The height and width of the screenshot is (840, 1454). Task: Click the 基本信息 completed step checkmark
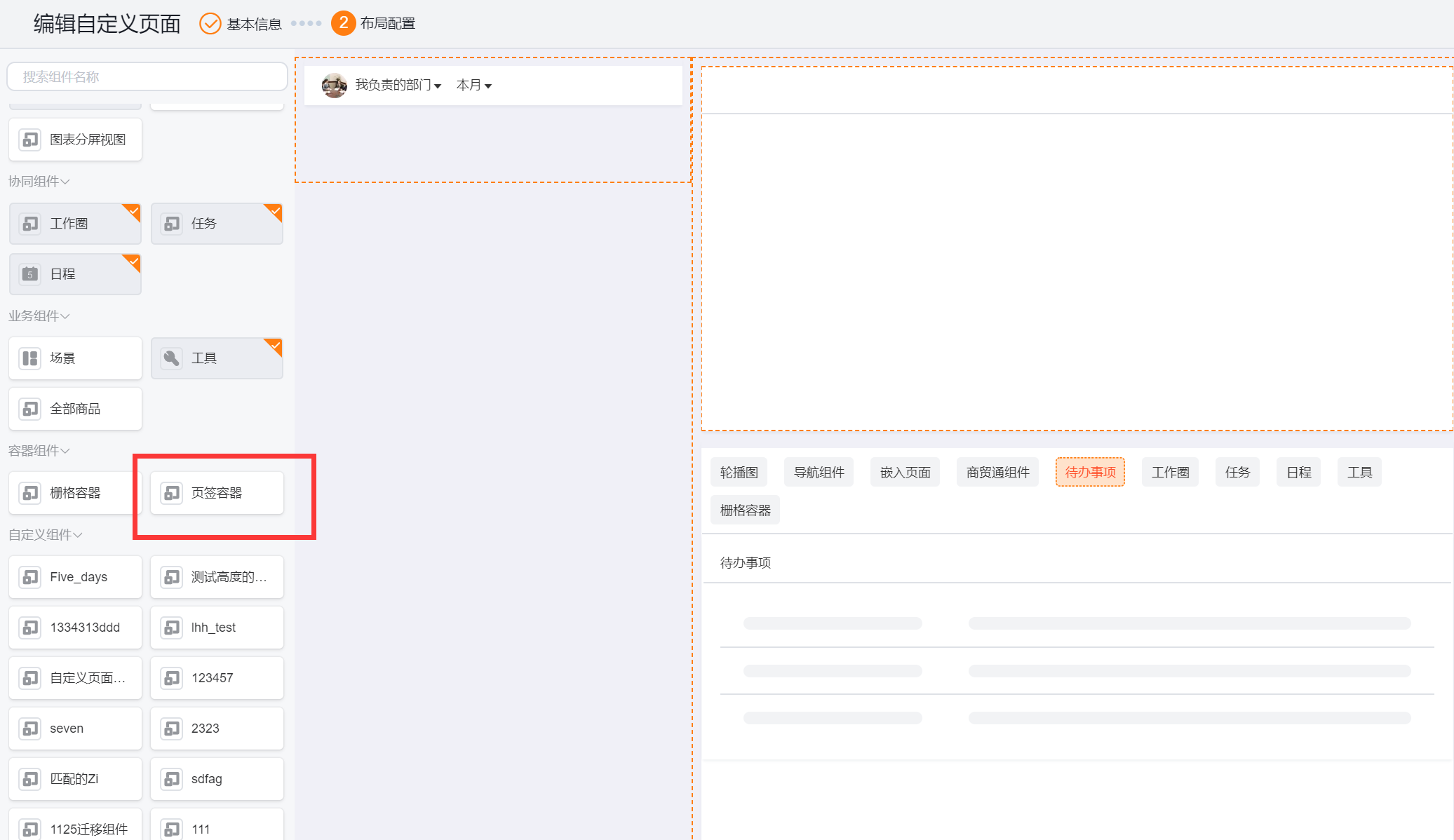210,24
